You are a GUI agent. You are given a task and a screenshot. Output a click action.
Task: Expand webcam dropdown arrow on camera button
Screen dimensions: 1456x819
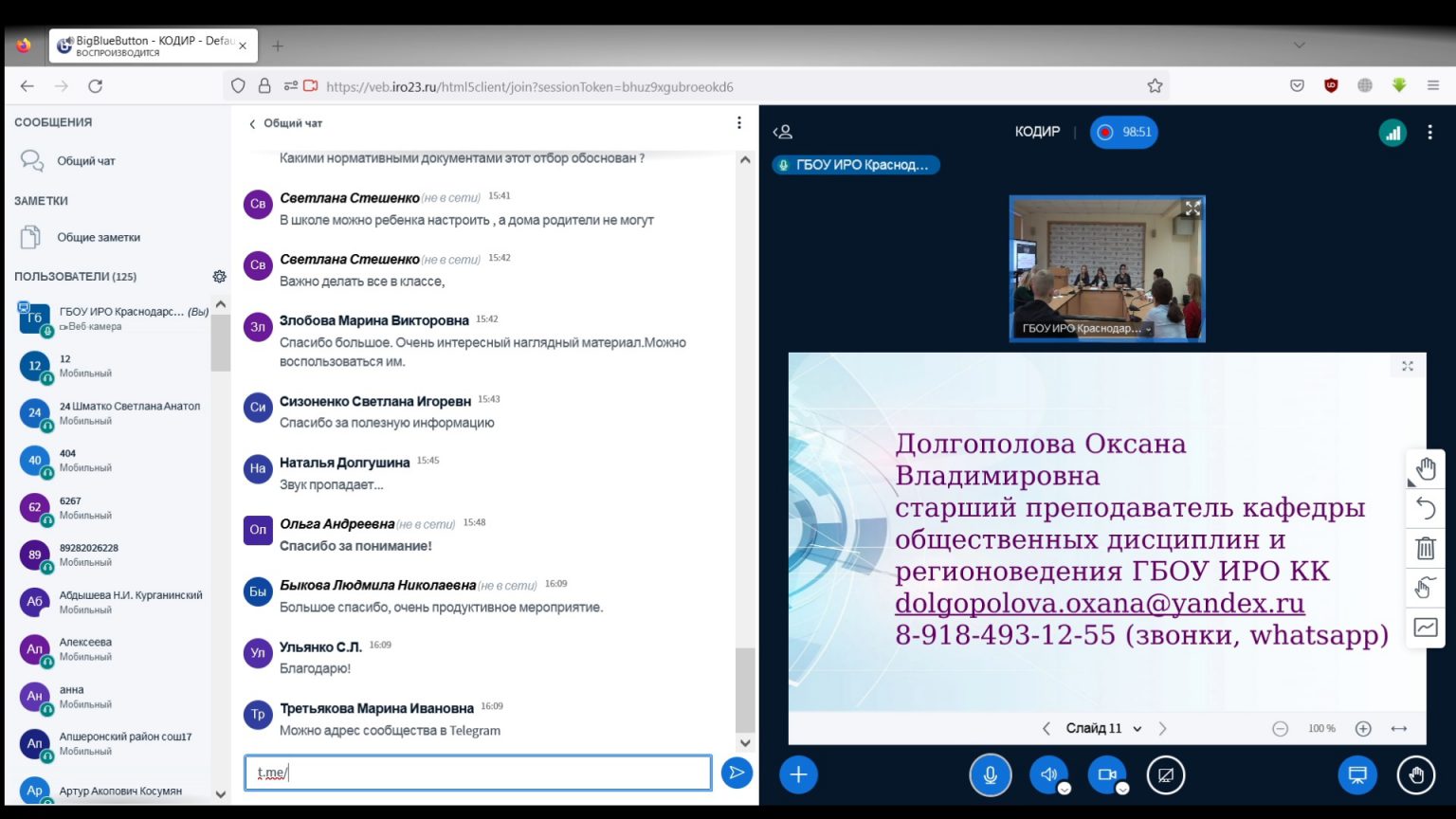(1122, 789)
